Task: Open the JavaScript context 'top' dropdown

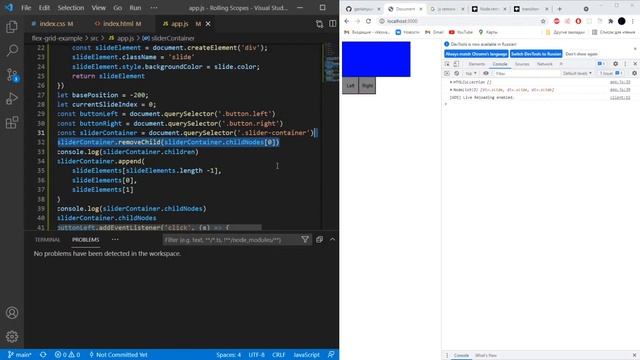Action: tap(471, 73)
